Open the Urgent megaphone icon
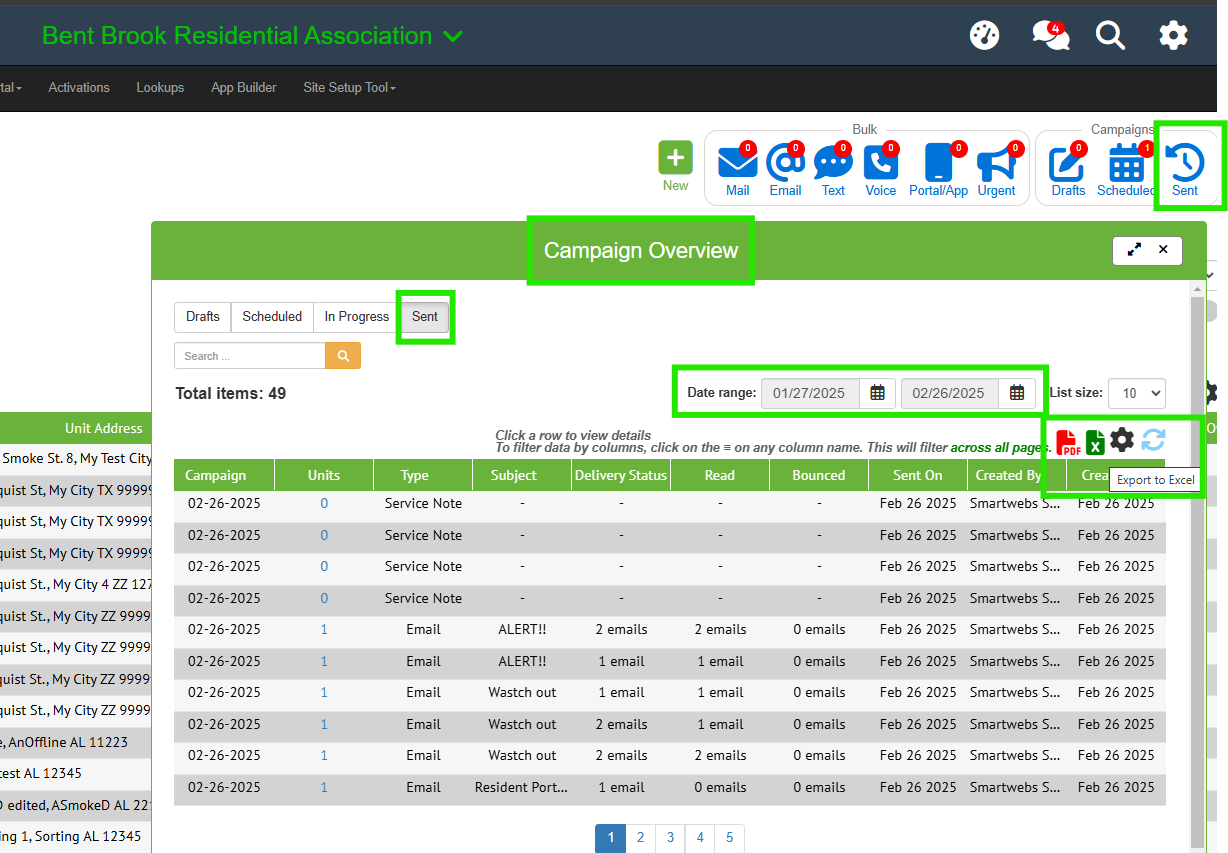The height and width of the screenshot is (853, 1228). pos(996,163)
